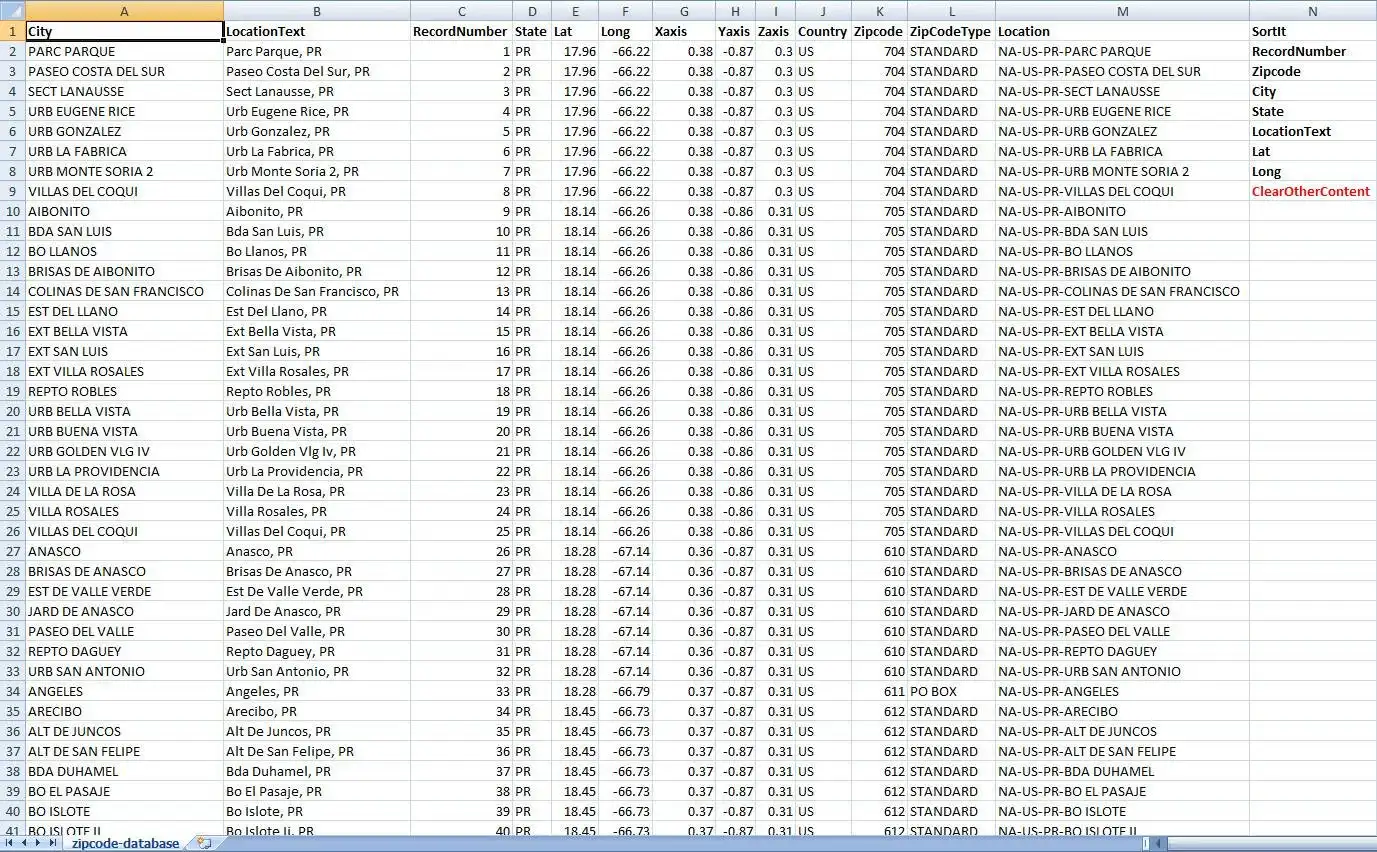Select column C header

click(x=461, y=11)
